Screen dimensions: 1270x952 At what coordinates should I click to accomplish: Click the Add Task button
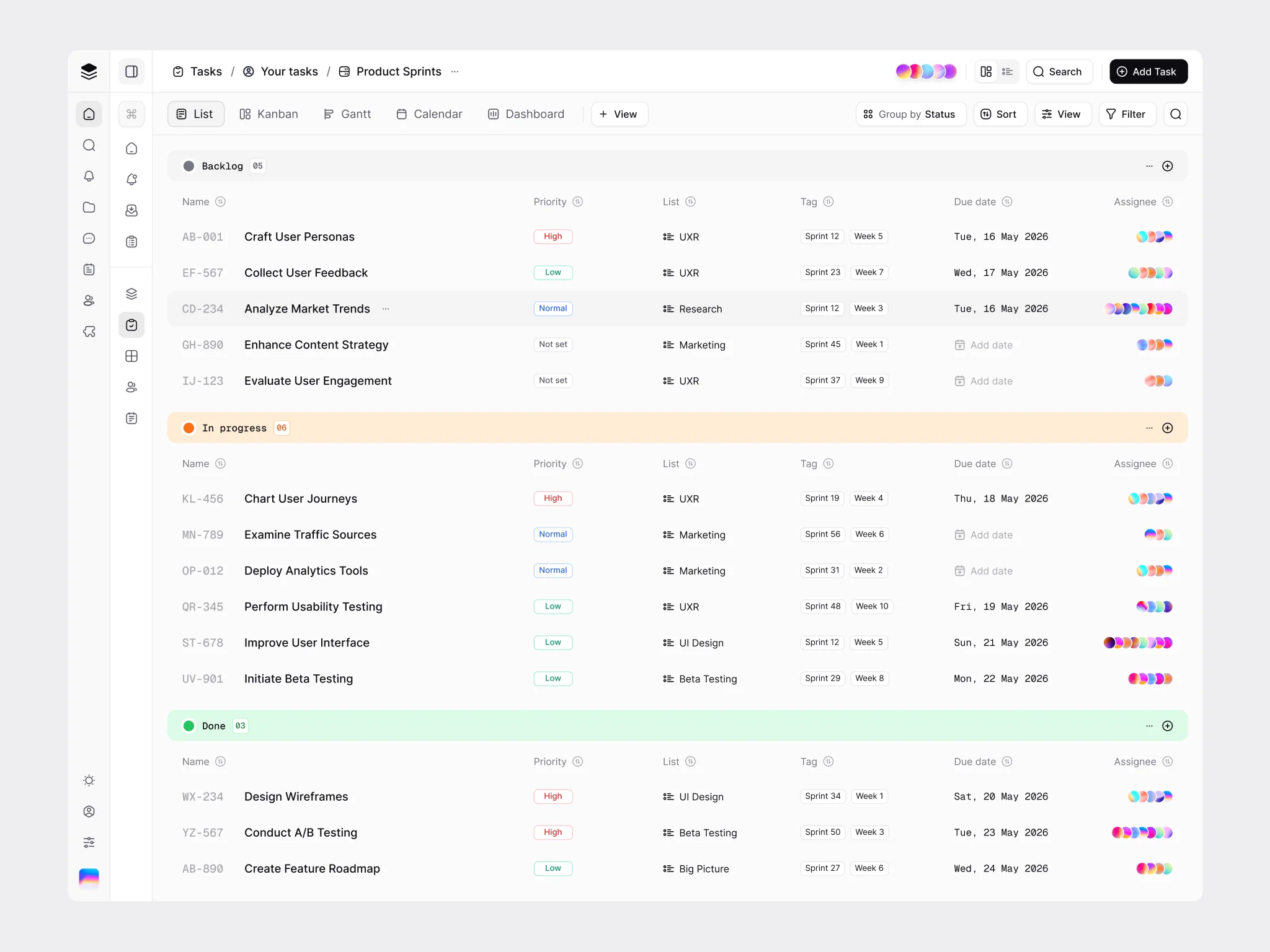tap(1148, 71)
